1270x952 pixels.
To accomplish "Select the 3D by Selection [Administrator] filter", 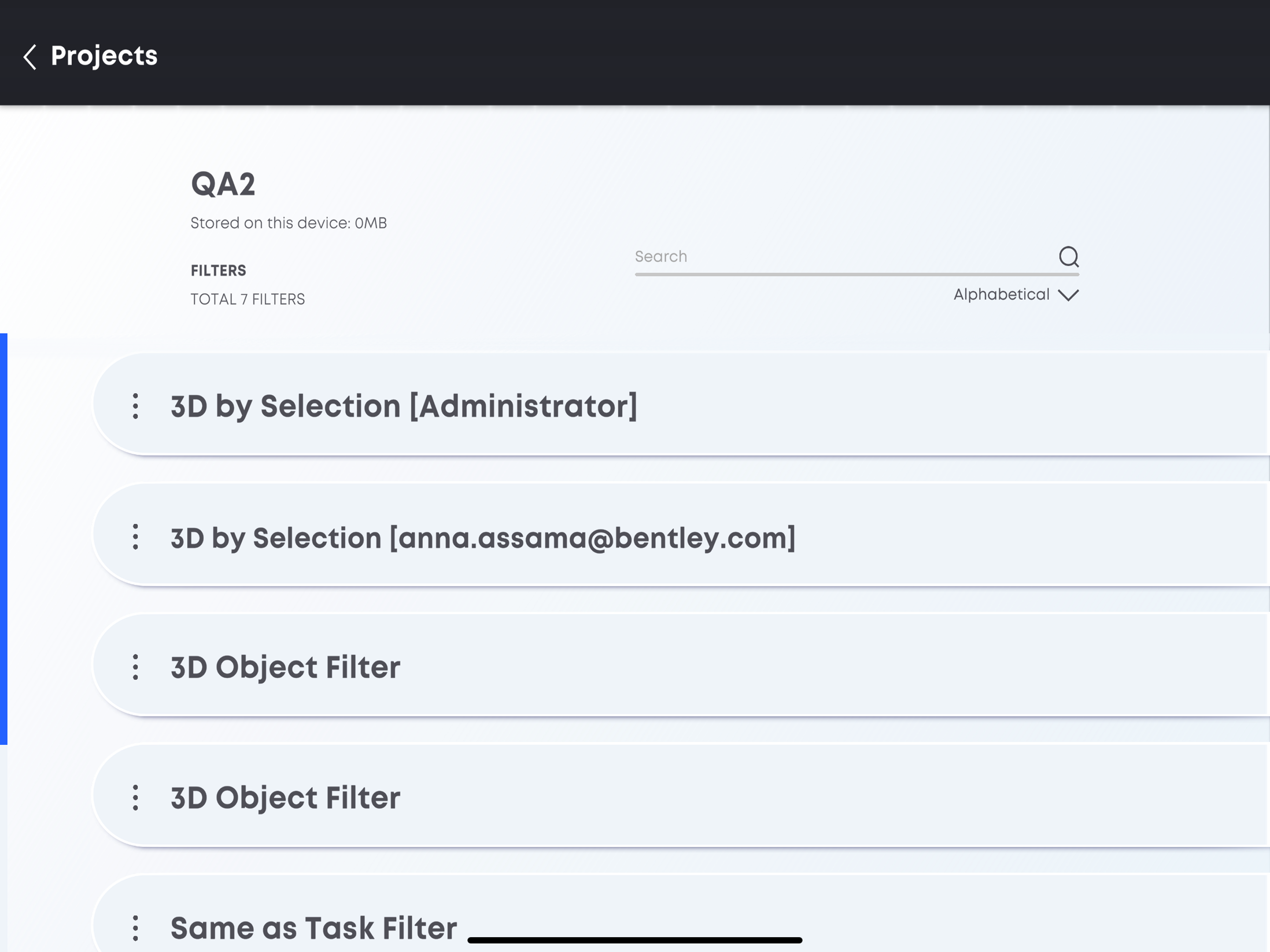I will click(x=681, y=404).
